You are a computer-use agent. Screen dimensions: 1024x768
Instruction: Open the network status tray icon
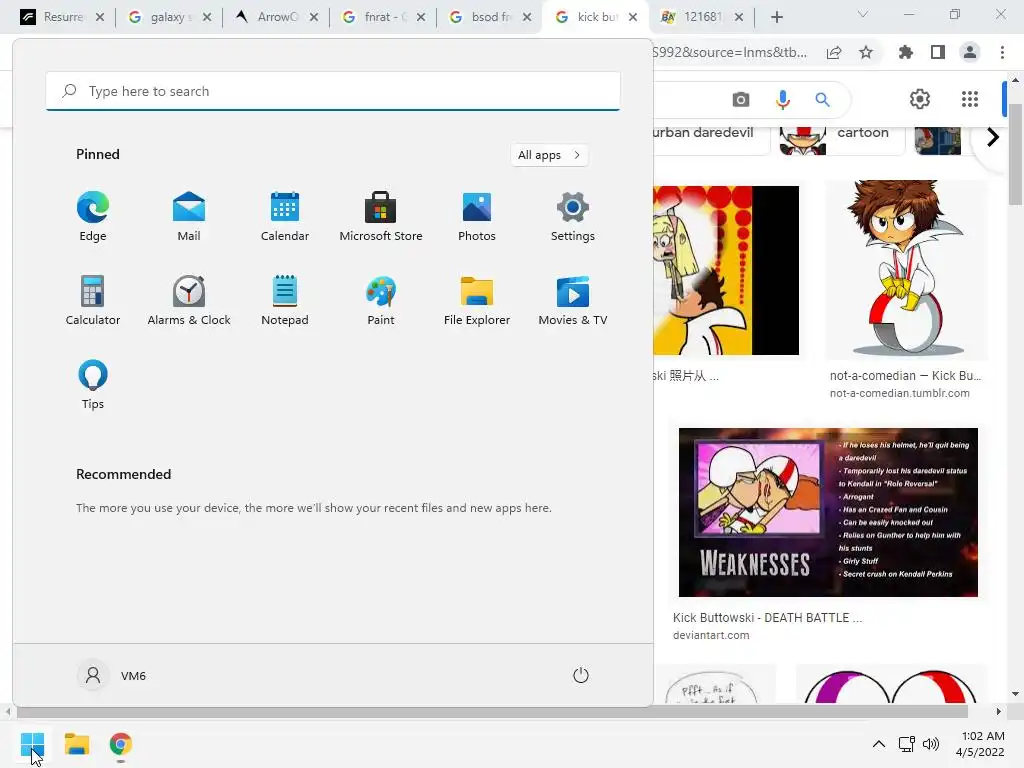click(x=906, y=744)
